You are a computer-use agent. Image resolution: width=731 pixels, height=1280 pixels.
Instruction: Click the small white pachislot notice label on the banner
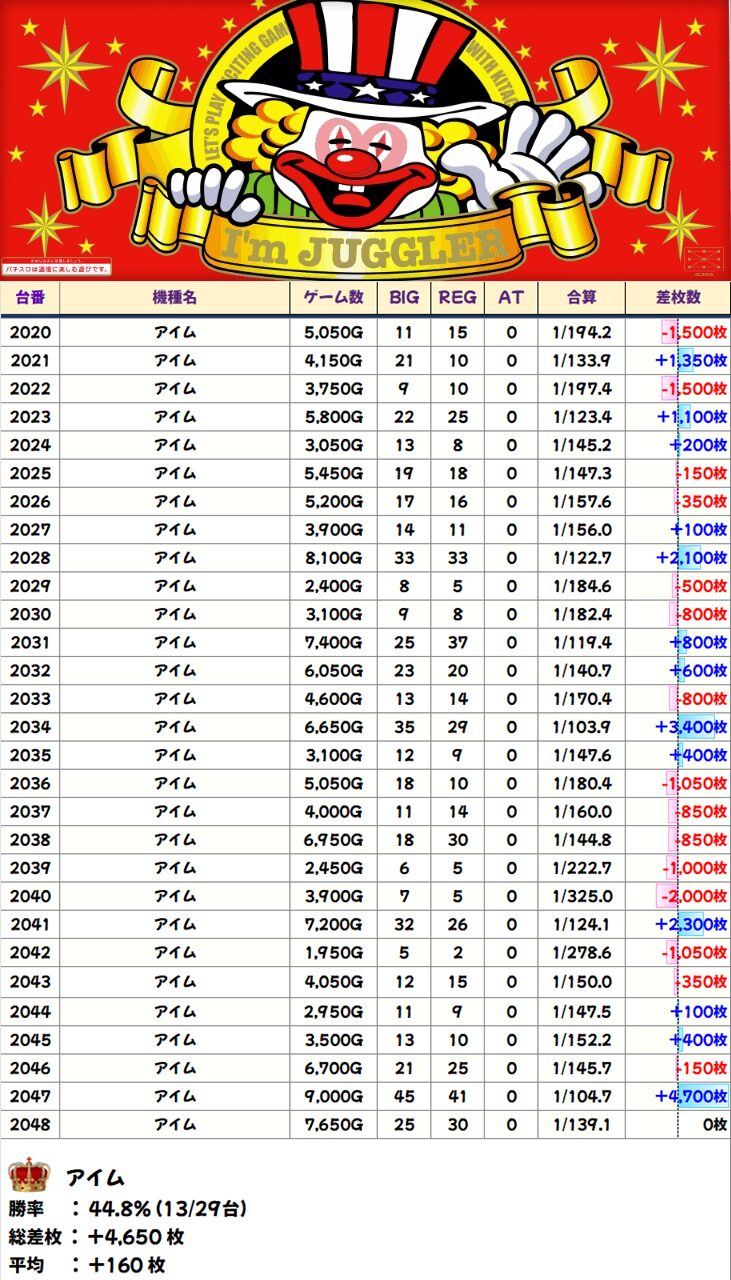point(56,269)
